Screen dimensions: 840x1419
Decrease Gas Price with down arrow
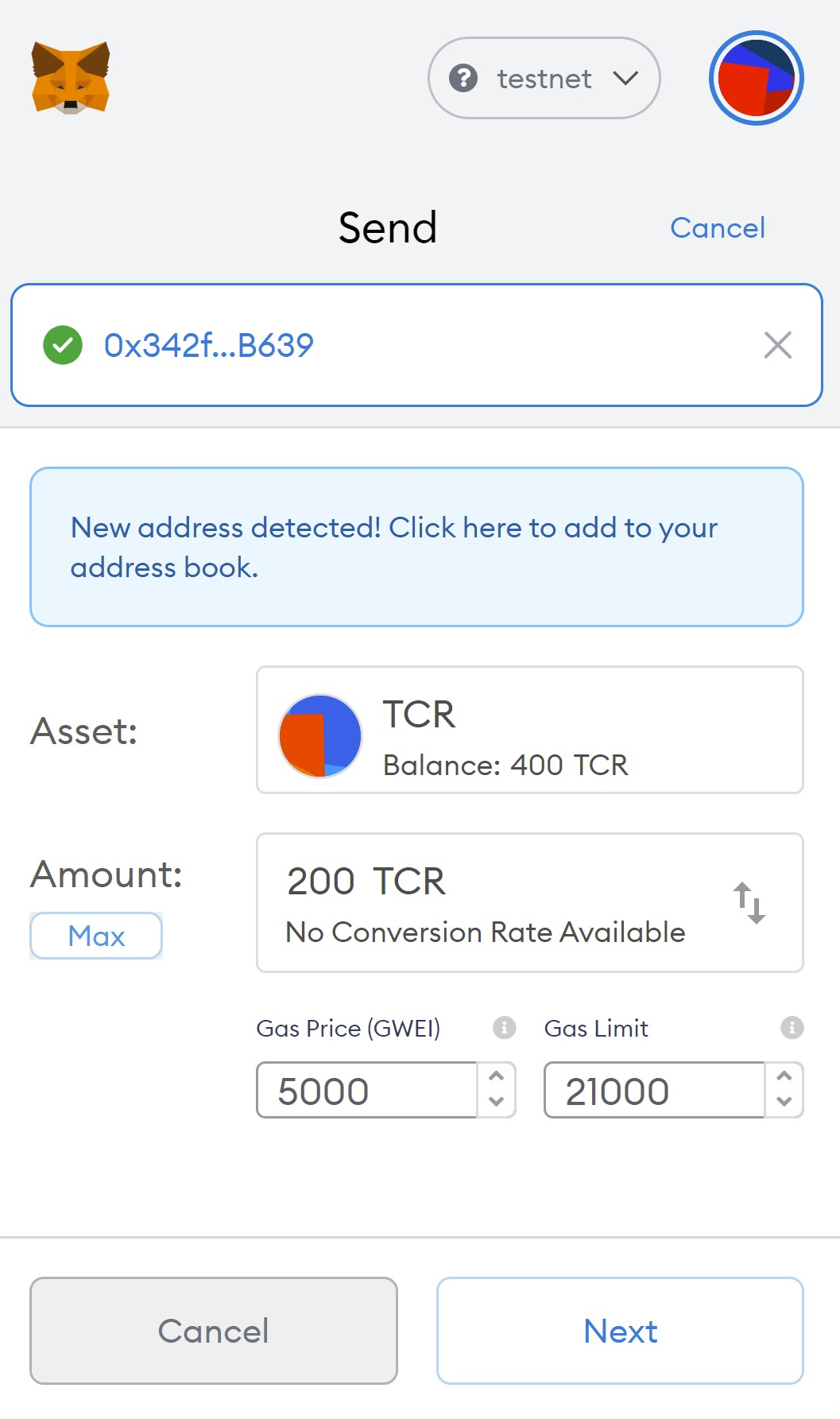tap(497, 1103)
